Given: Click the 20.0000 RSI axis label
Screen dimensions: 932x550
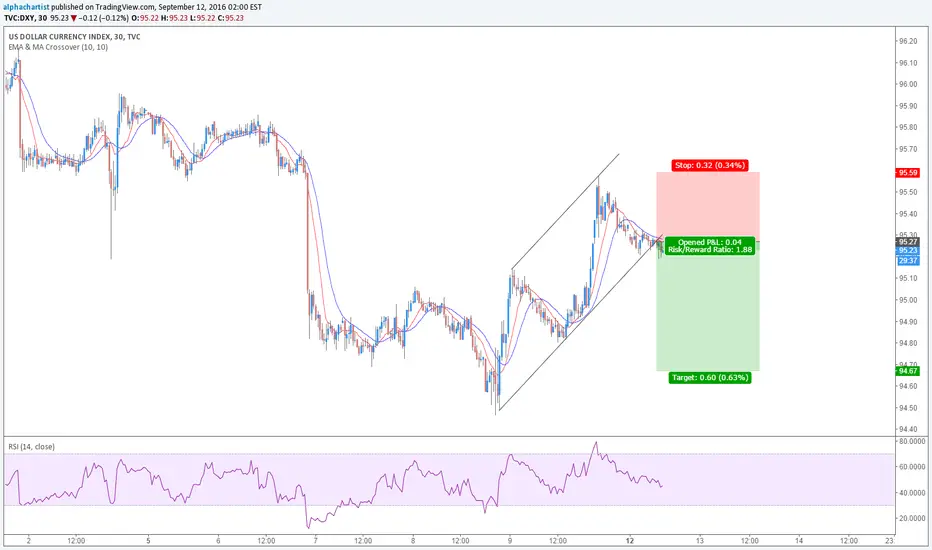Looking at the screenshot, I should pyautogui.click(x=912, y=518).
